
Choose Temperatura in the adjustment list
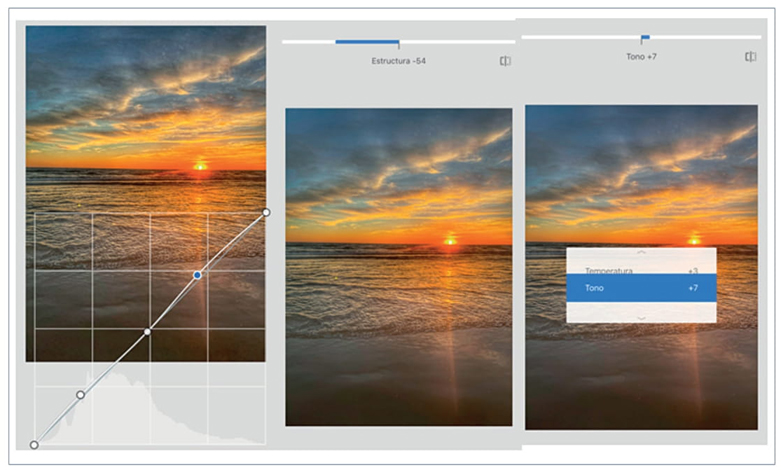[610, 270]
